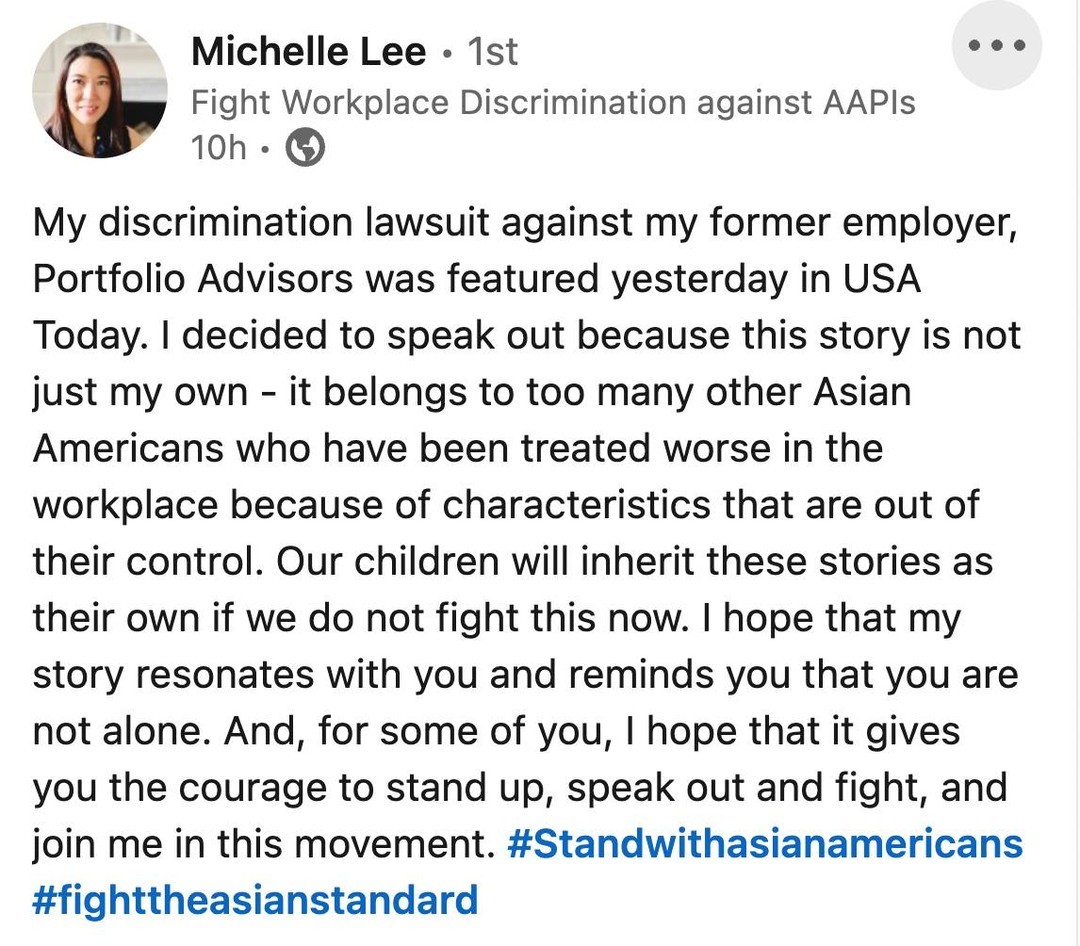This screenshot has width=1080, height=946.
Task: Click the phrase "join me in this movement"
Action: 264,843
